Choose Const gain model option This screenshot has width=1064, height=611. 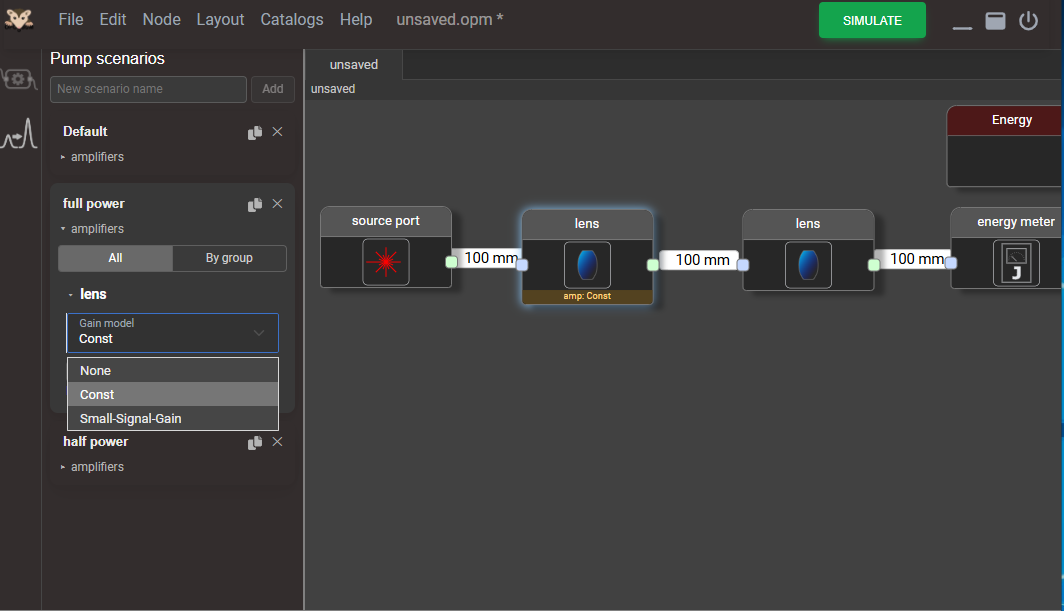[x=172, y=394]
